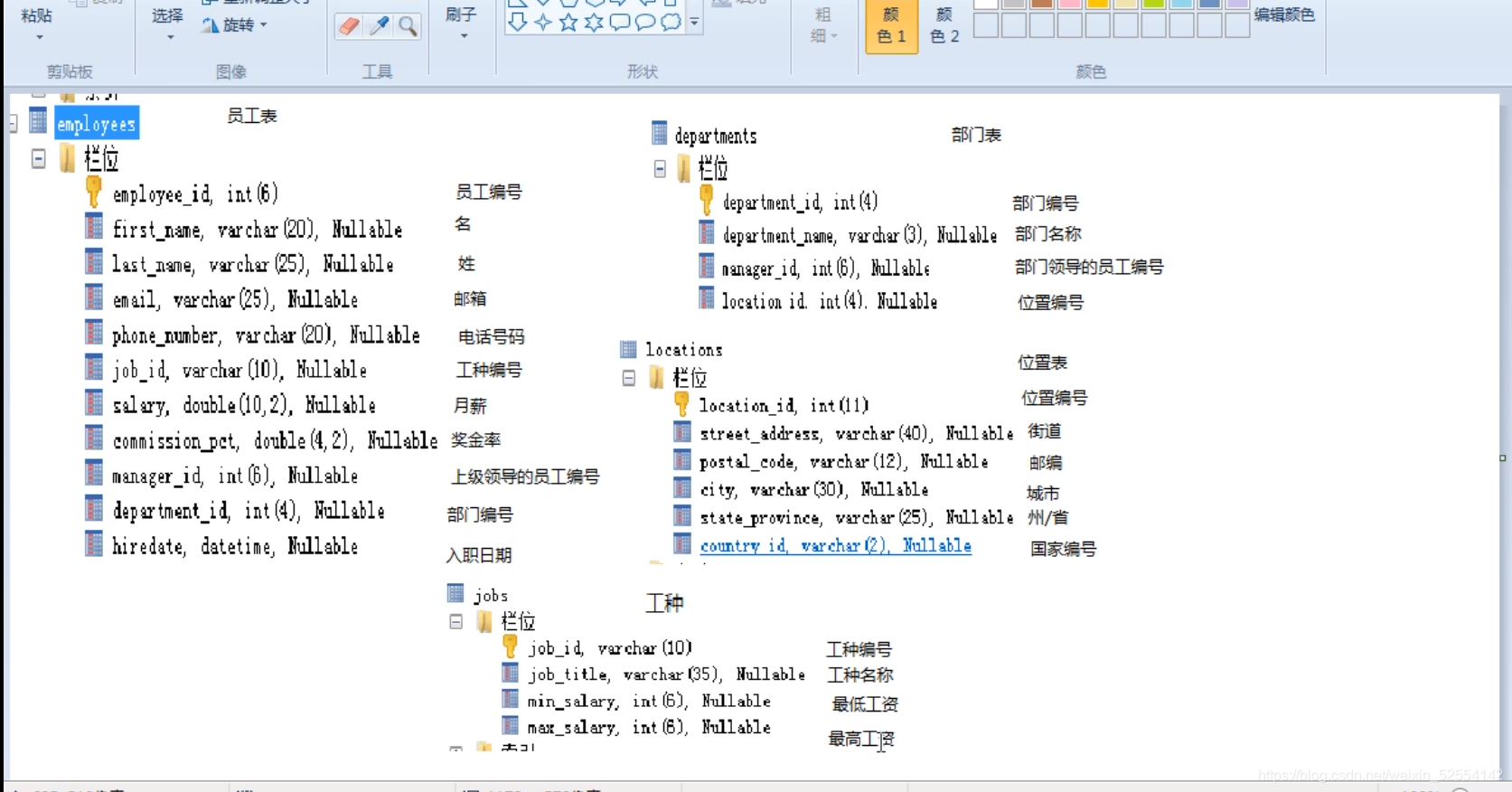Choose the five-point star shape

pos(568,22)
